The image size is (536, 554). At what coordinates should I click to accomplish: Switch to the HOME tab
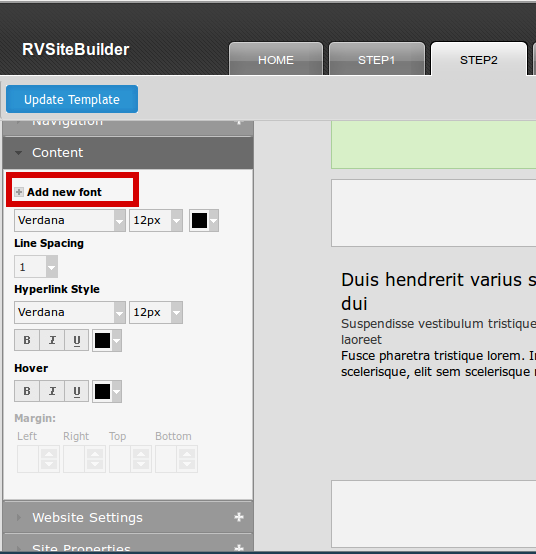tap(276, 59)
